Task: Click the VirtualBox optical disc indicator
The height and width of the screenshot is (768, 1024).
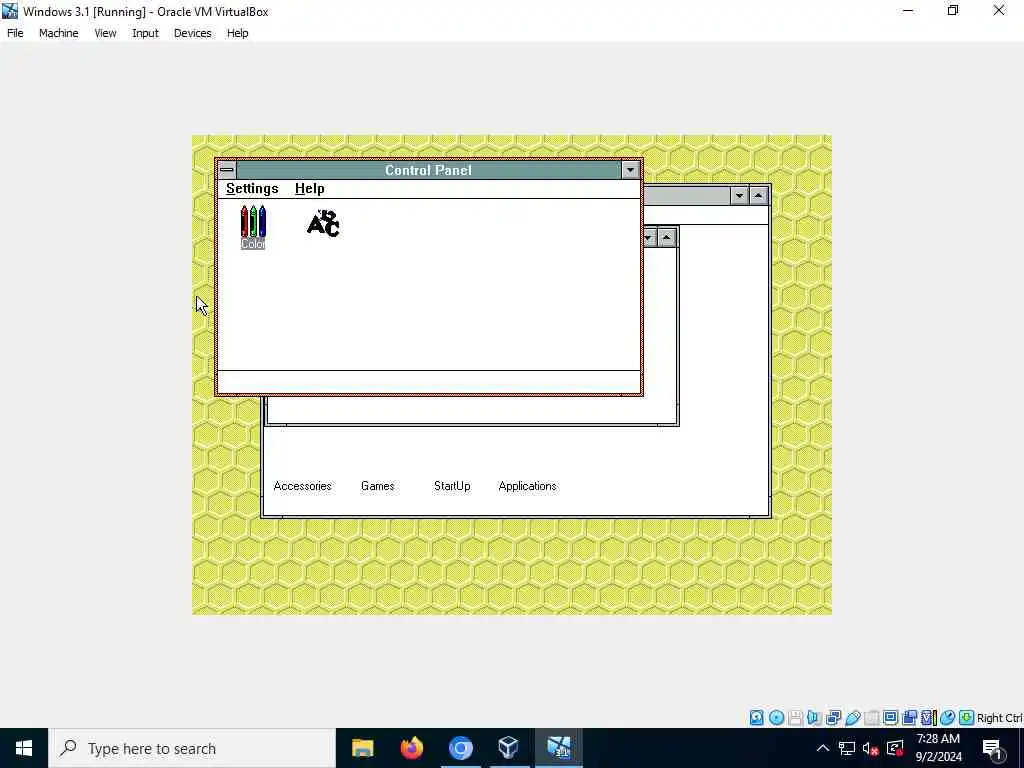Action: click(776, 718)
